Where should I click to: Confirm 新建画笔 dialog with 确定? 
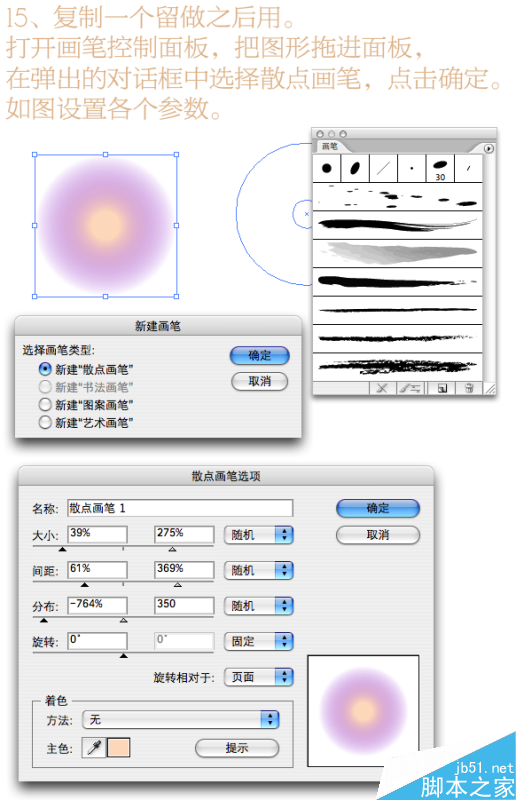[260, 356]
